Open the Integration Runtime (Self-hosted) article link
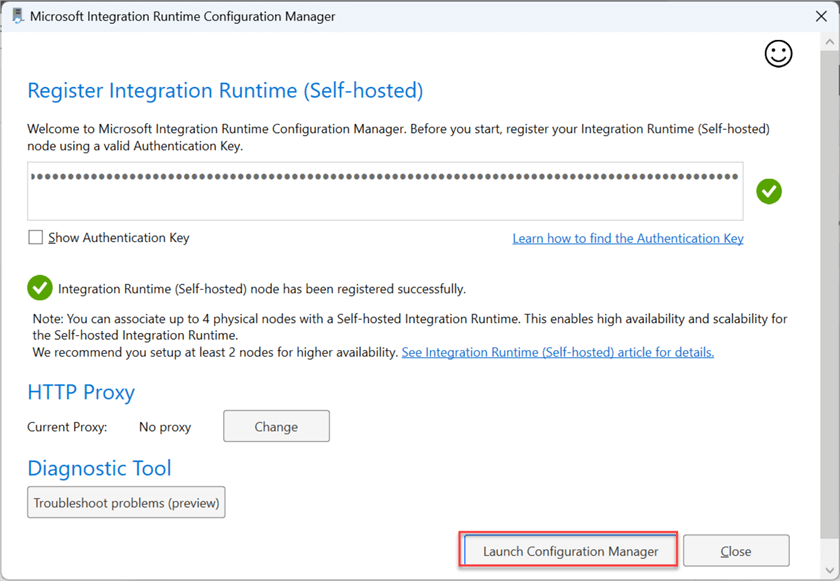The width and height of the screenshot is (840, 581). 558,352
